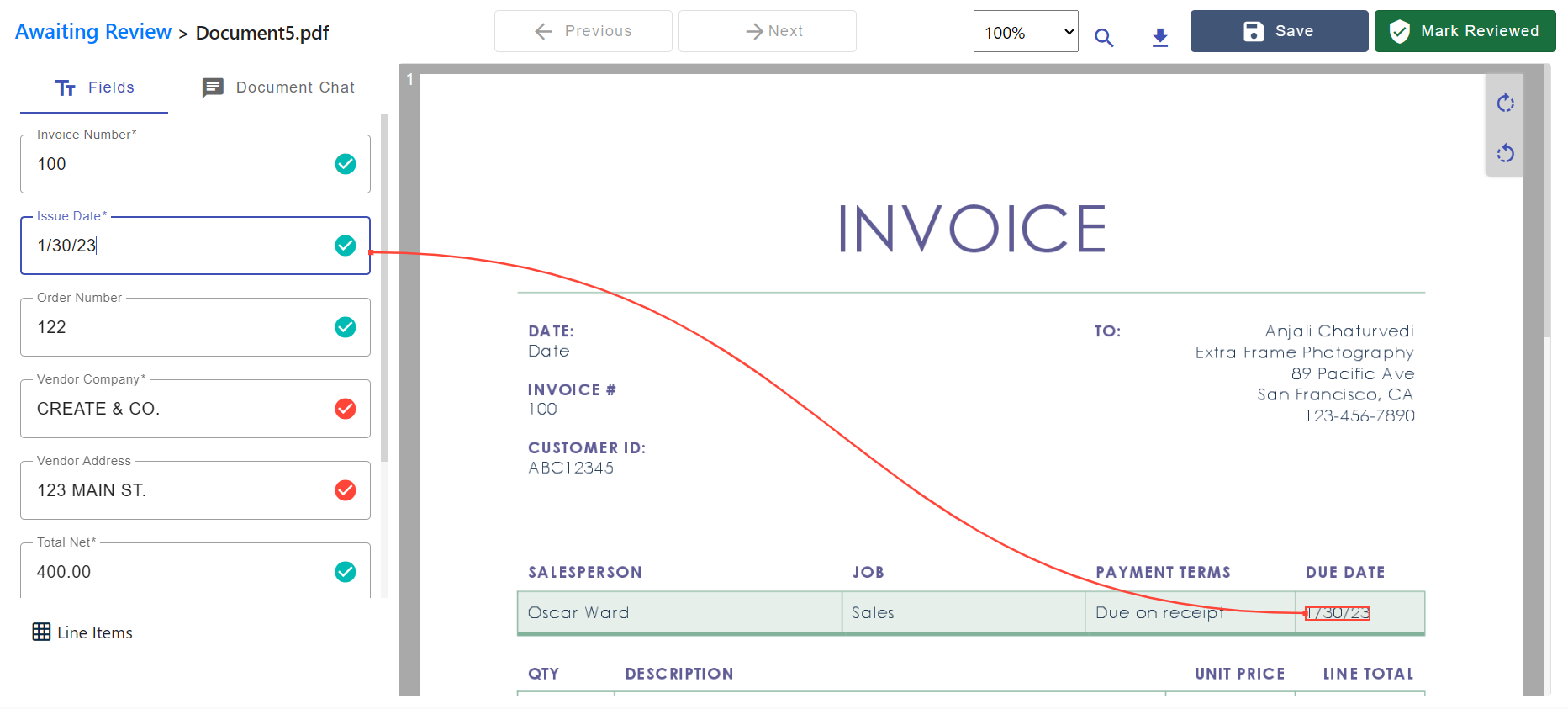Go back to the Previous document
This screenshot has height=709, width=1568.
[x=583, y=31]
